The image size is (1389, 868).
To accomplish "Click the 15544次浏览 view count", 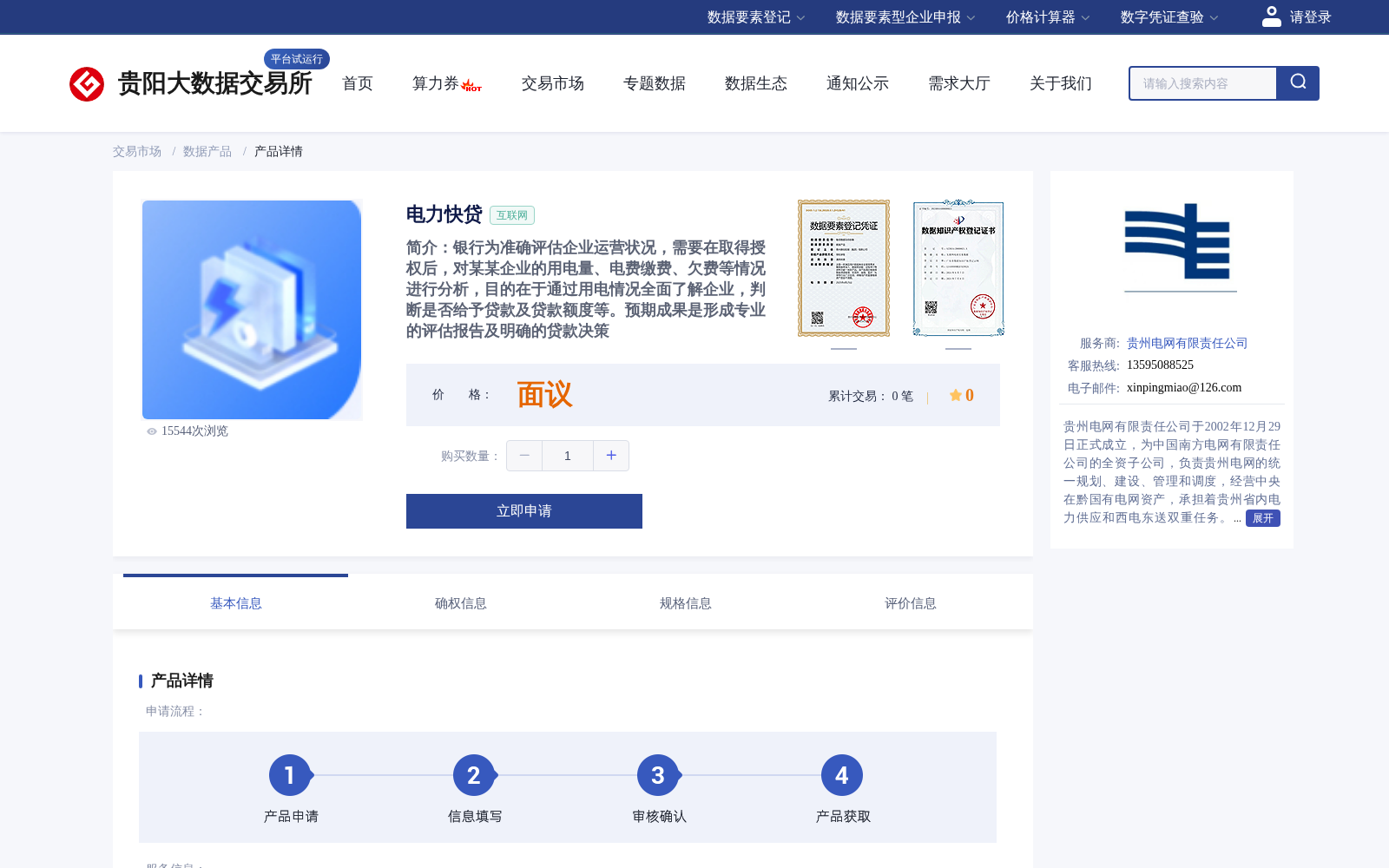I will click(194, 431).
